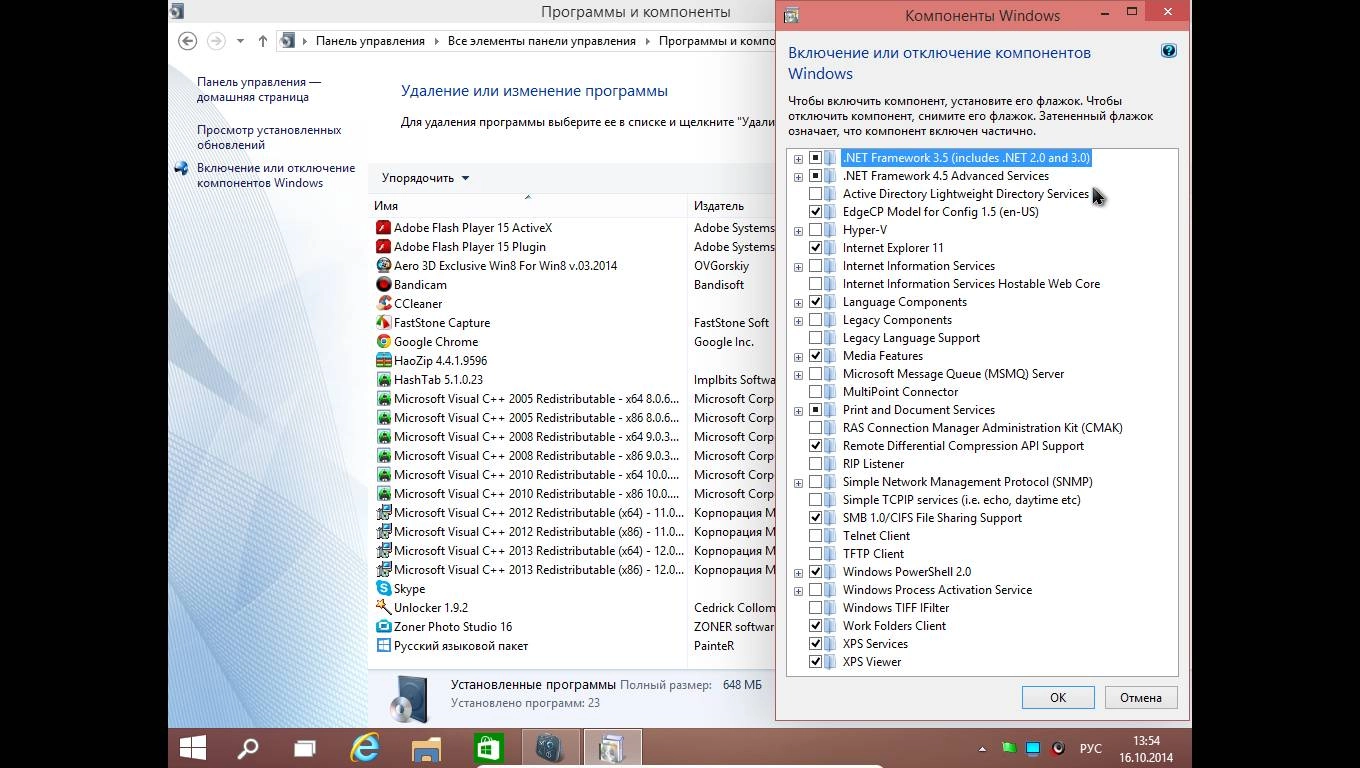Enable the Telnet Client checkbox

[816, 536]
